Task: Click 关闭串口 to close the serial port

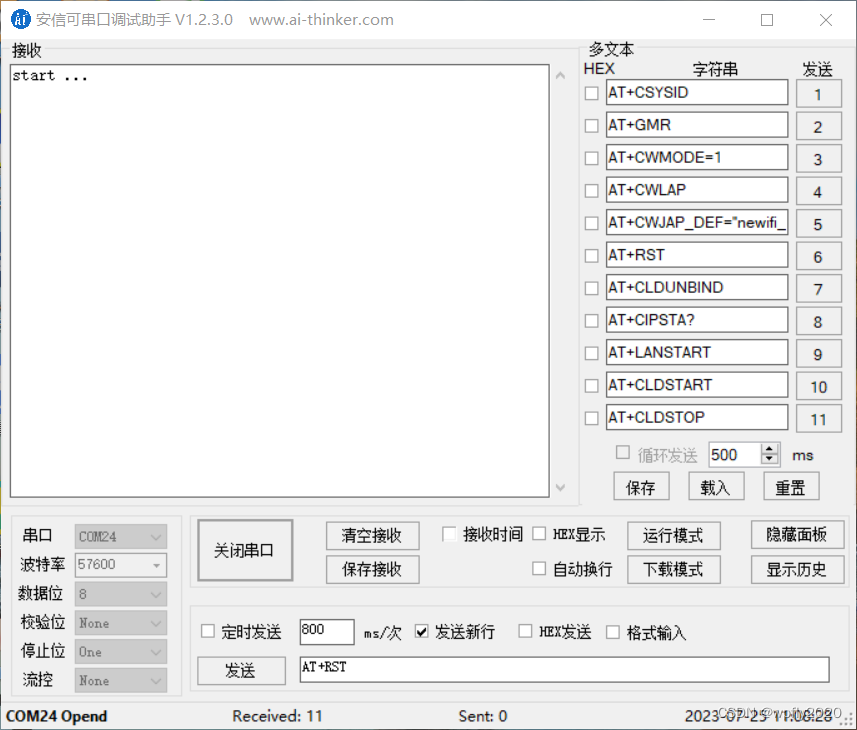Action: coord(244,549)
